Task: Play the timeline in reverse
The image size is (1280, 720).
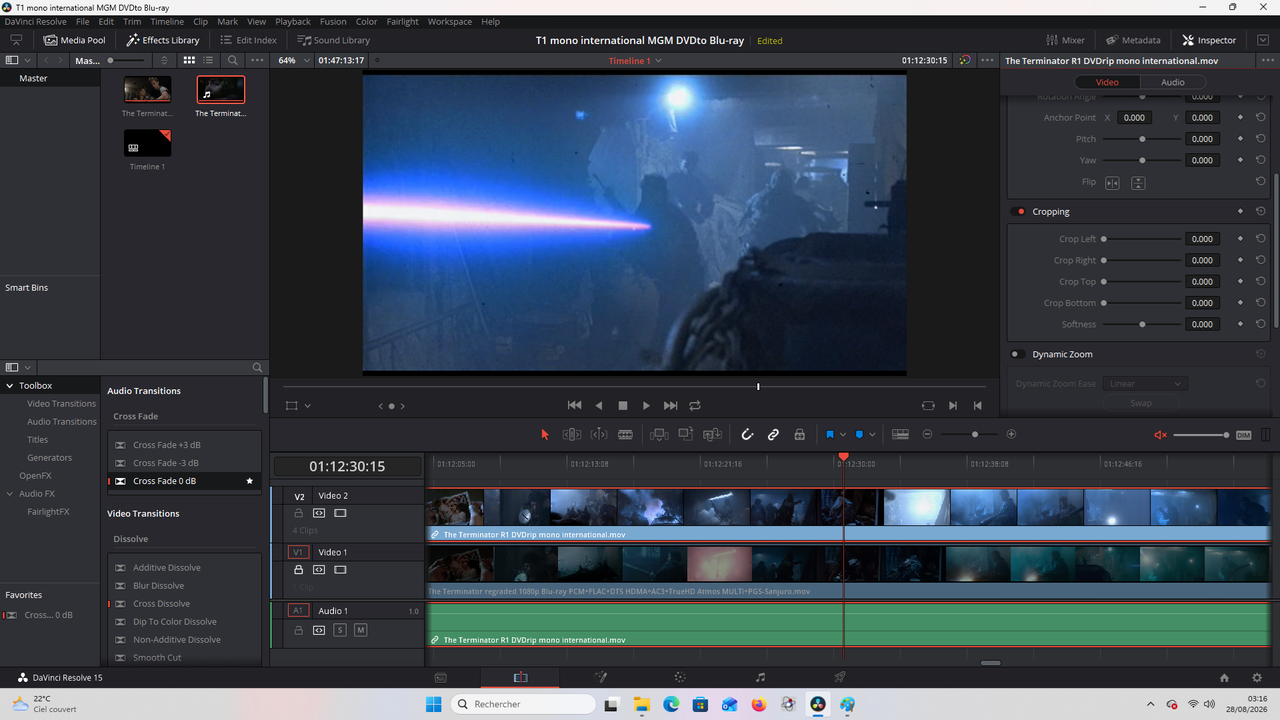Action: 599,406
